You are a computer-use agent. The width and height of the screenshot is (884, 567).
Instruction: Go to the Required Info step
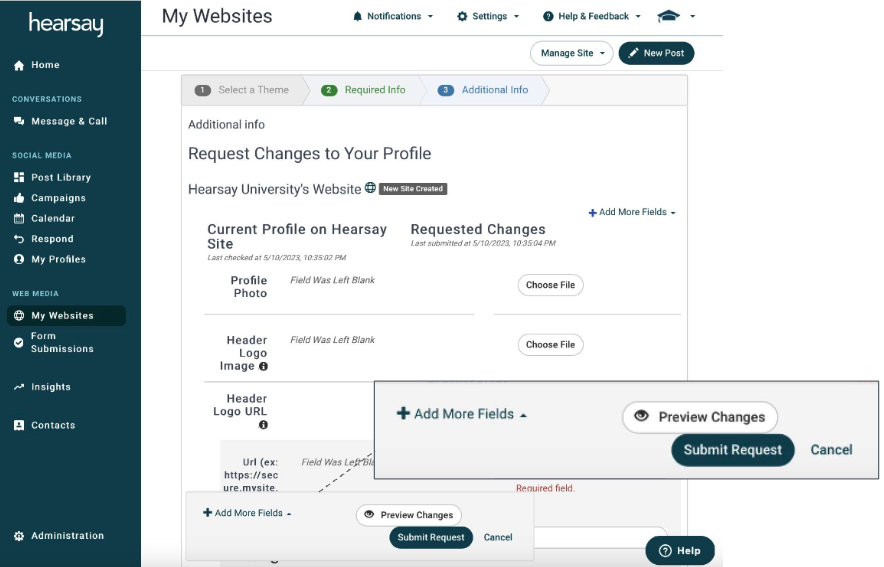[363, 90]
